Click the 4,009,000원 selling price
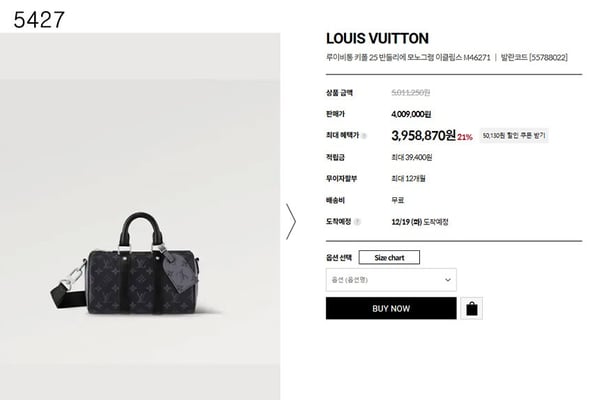Viewport: 600px width, 400px height. [411, 114]
